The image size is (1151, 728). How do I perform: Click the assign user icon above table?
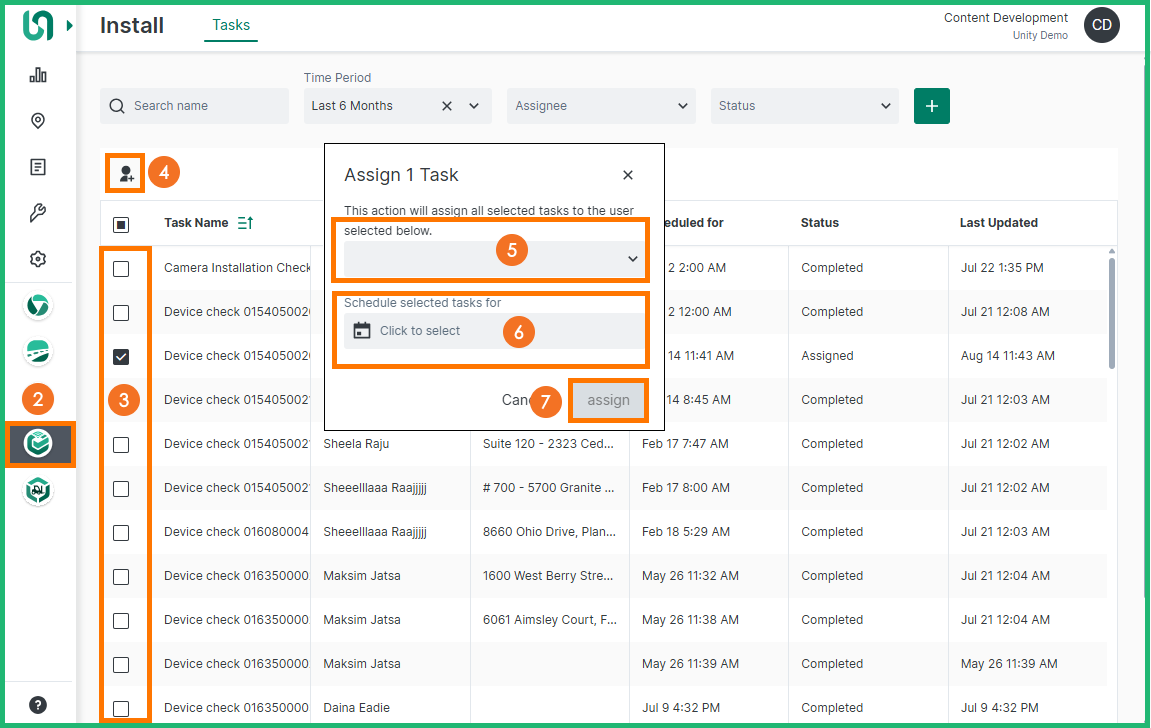click(x=126, y=173)
